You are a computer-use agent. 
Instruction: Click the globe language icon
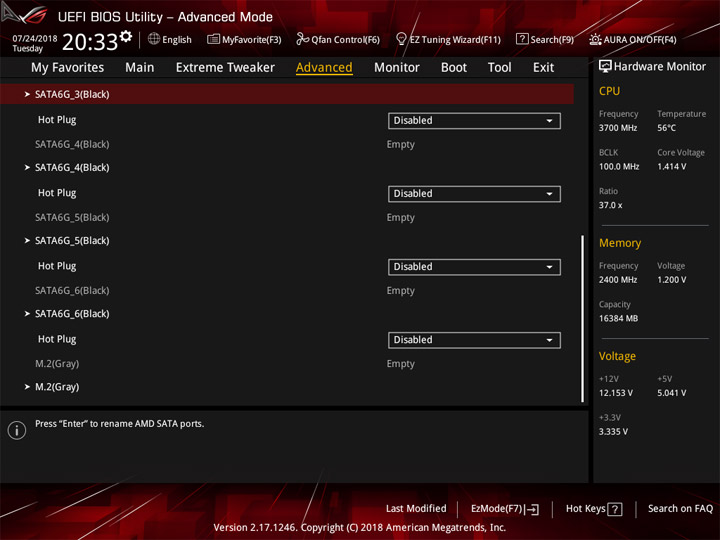click(154, 39)
